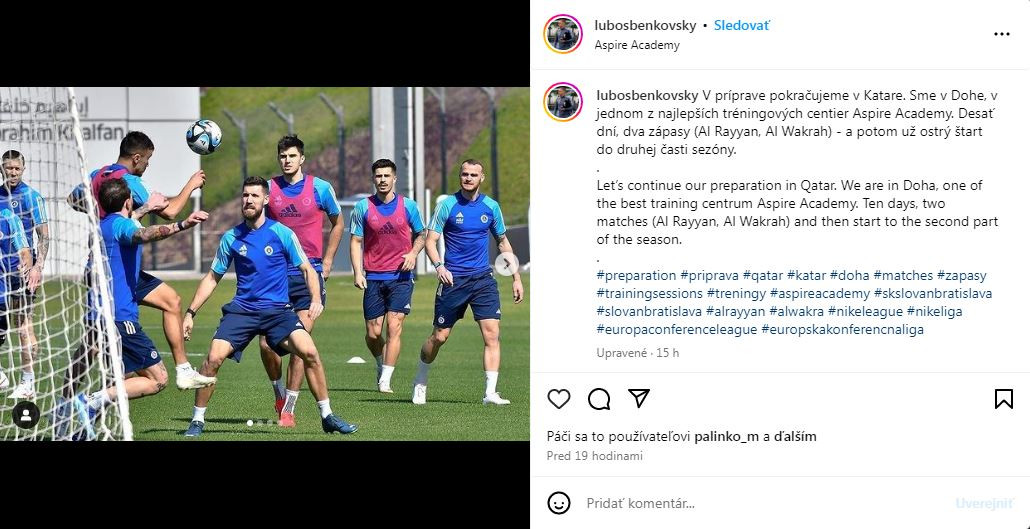Viewport: 1030px width, 529px height.
Task: Open lubosbenkovsky avatar beside caption
Action: point(563,102)
